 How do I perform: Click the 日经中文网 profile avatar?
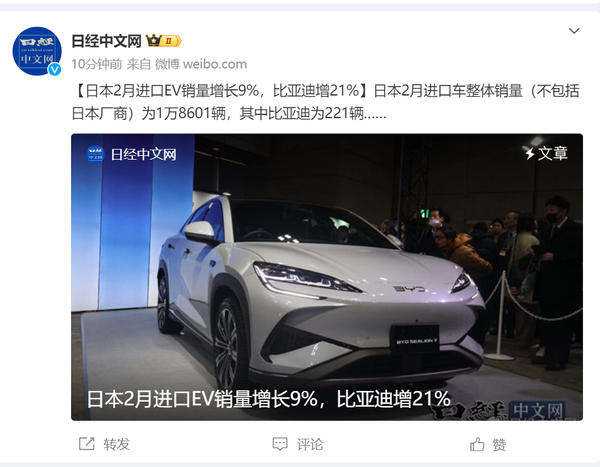(37, 51)
